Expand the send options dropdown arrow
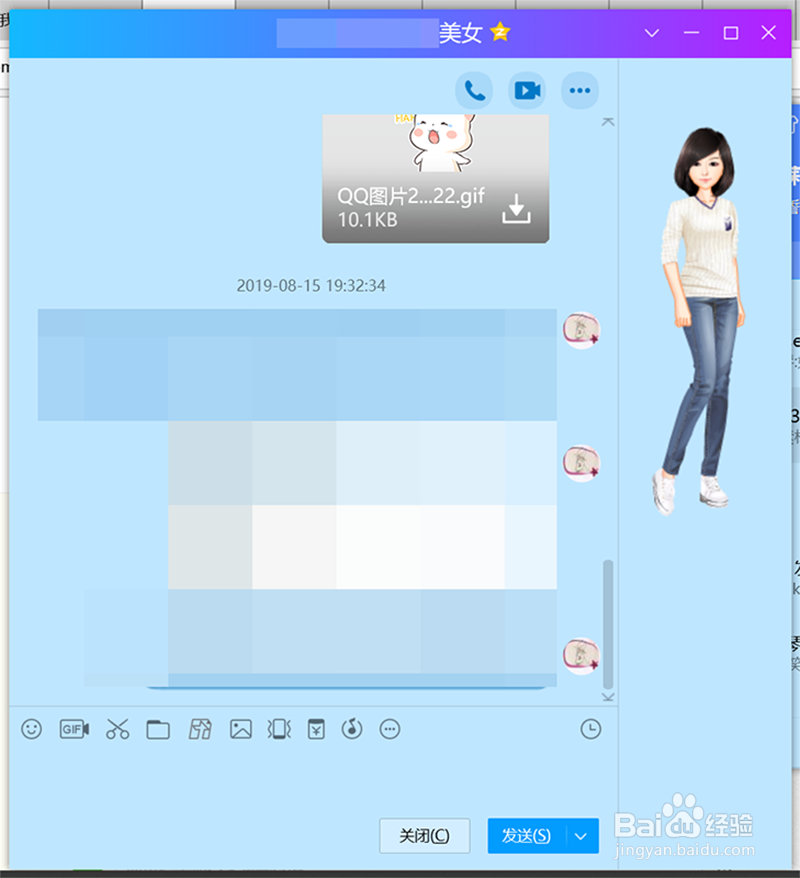Image resolution: width=800 pixels, height=878 pixels. pyautogui.click(x=580, y=836)
